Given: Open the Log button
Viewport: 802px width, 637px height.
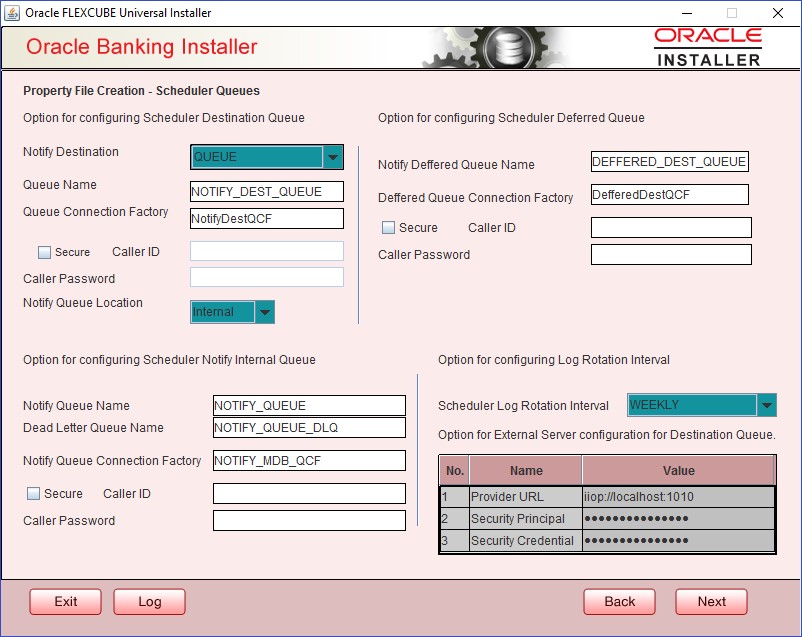Looking at the screenshot, I should 149,602.
